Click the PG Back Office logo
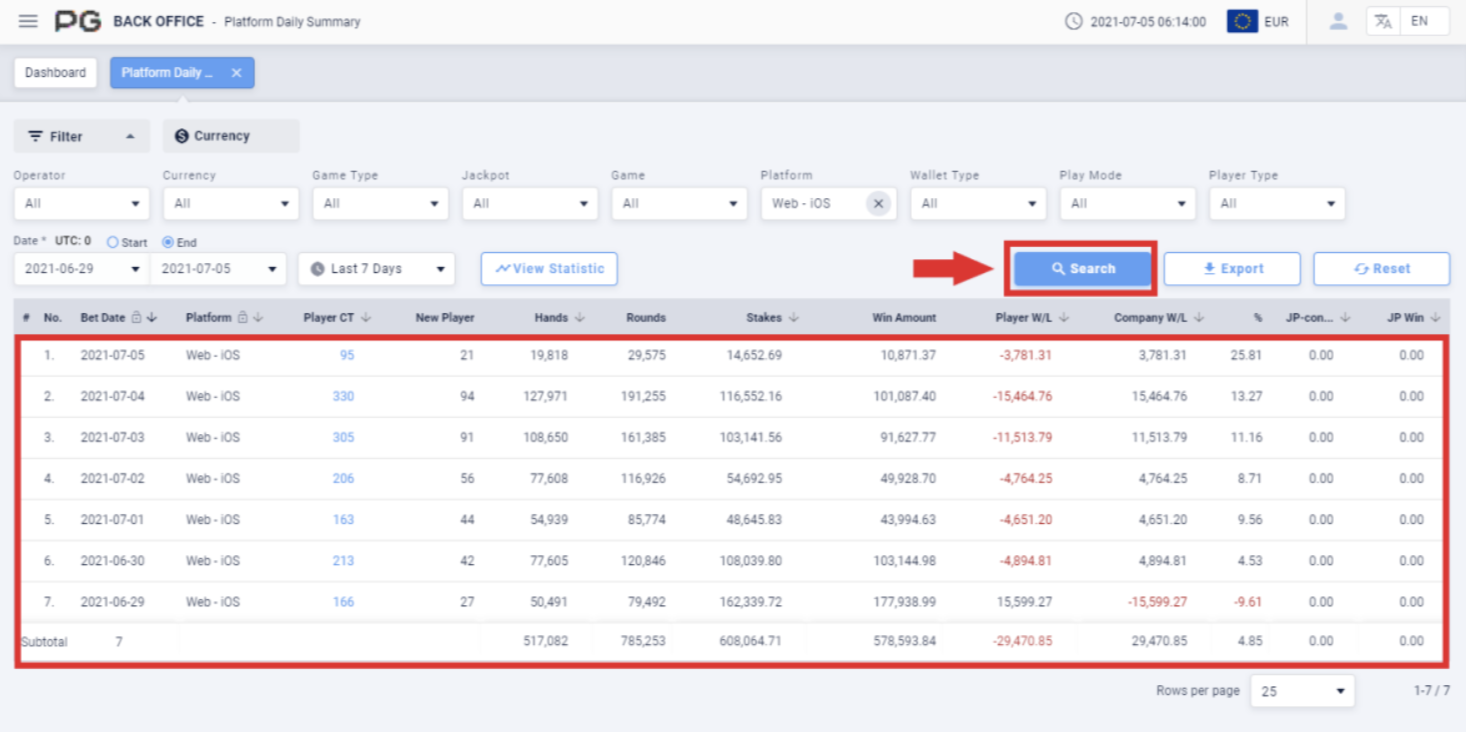The width and height of the screenshot is (1466, 732). [79, 21]
